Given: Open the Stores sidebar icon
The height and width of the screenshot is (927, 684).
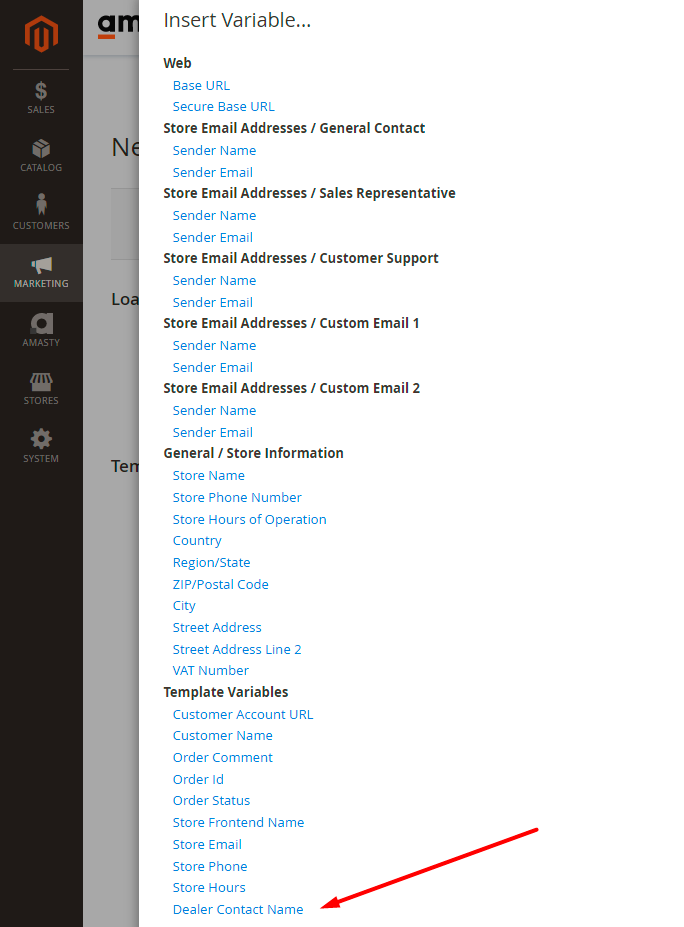Looking at the screenshot, I should tap(41, 382).
